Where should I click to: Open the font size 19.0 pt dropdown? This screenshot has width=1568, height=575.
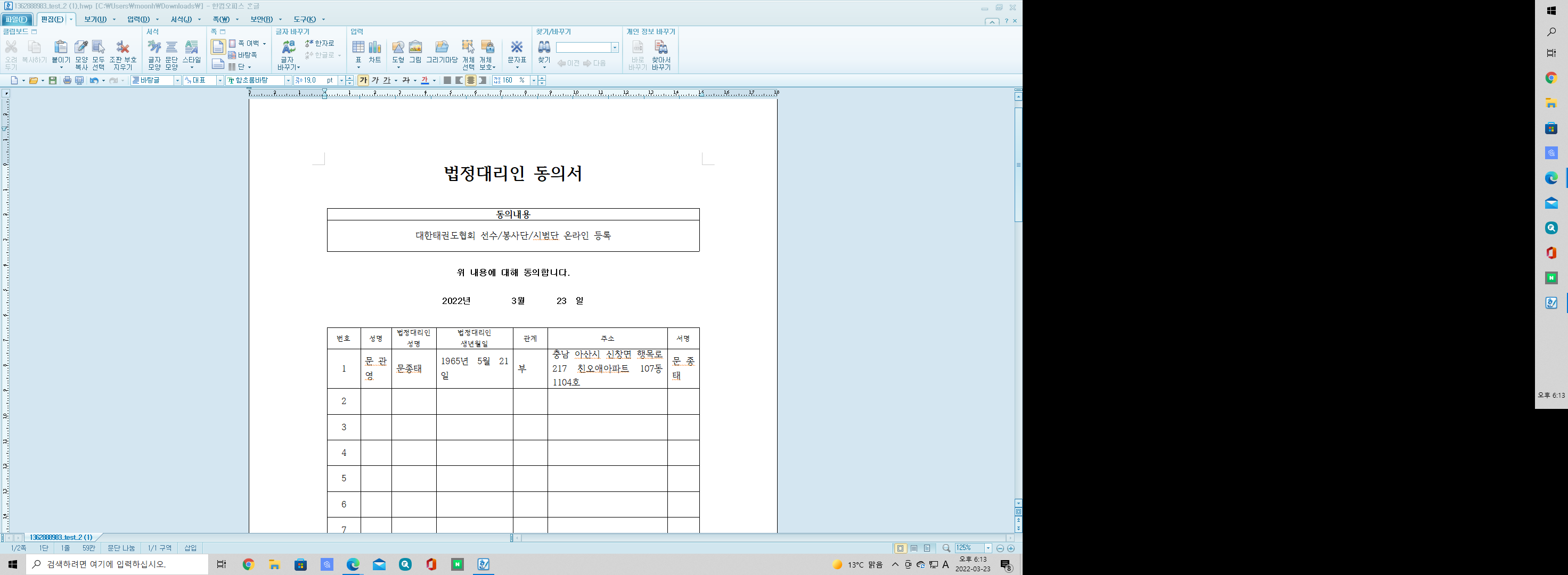point(341,80)
